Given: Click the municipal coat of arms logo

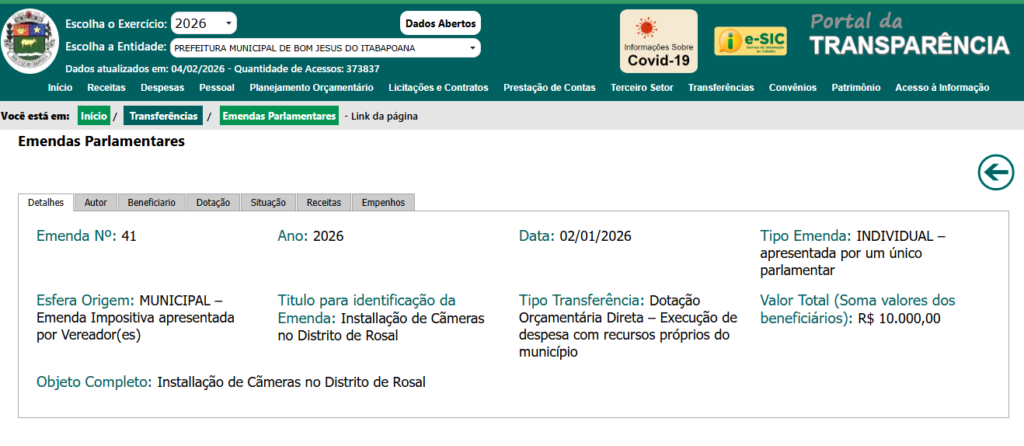Looking at the screenshot, I should (31, 47).
